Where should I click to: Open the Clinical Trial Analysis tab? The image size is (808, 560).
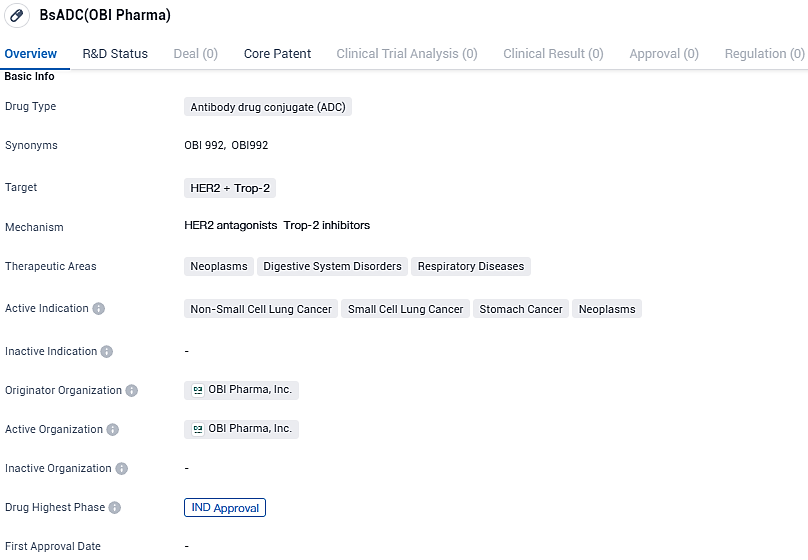(x=406, y=54)
